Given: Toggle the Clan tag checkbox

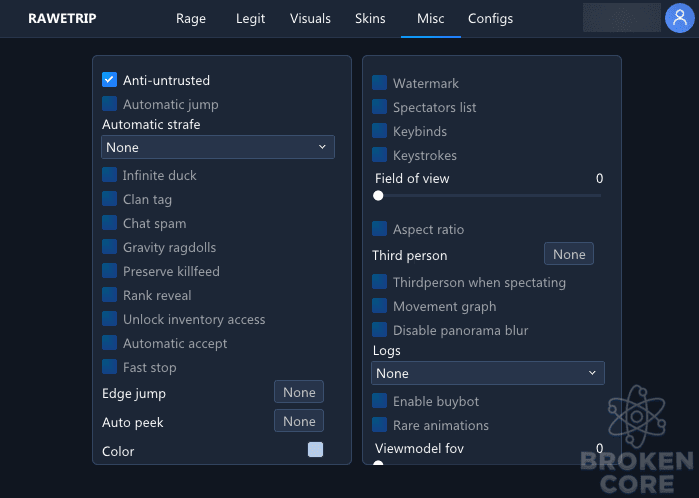Looking at the screenshot, I should (x=109, y=199).
